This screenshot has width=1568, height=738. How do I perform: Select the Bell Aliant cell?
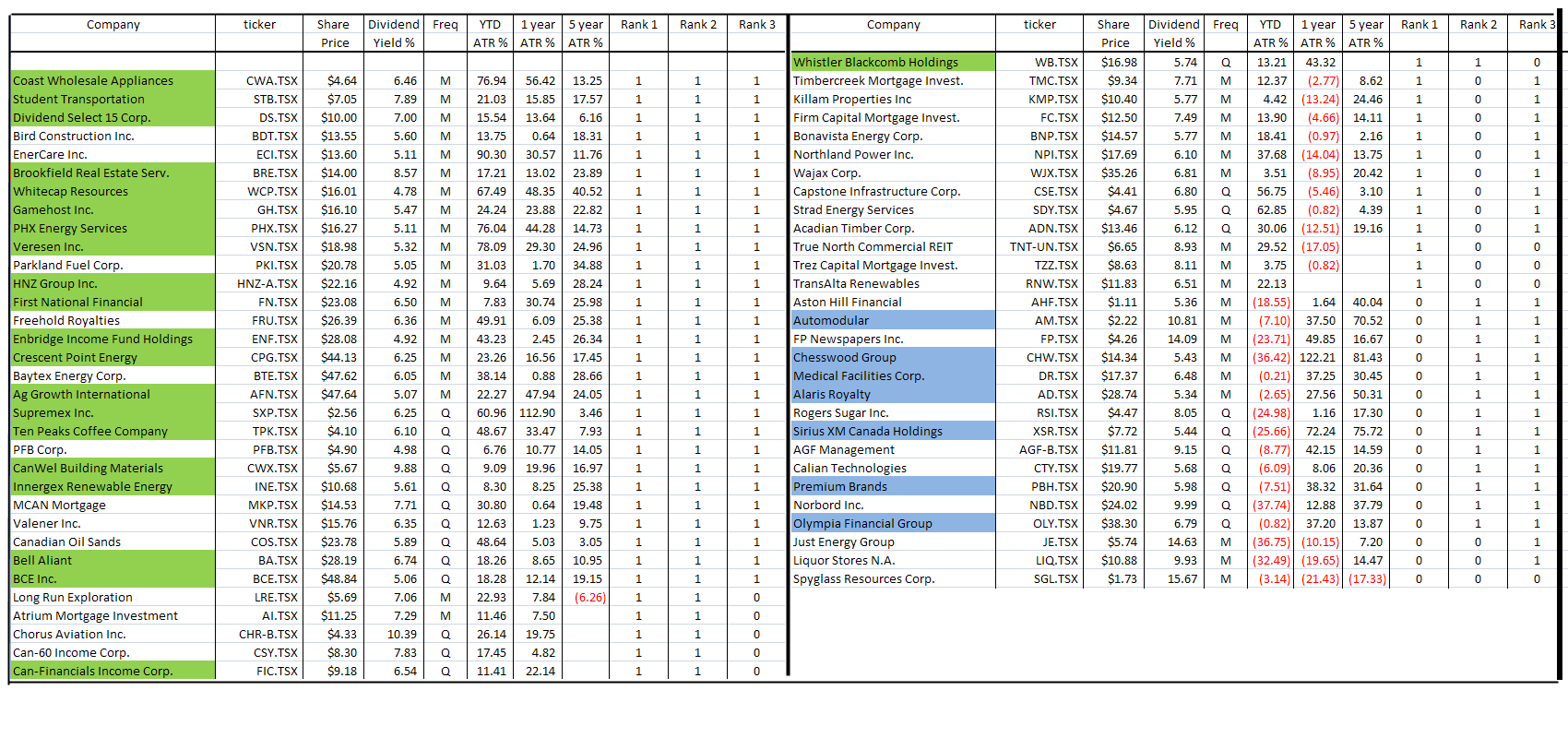pos(113,560)
